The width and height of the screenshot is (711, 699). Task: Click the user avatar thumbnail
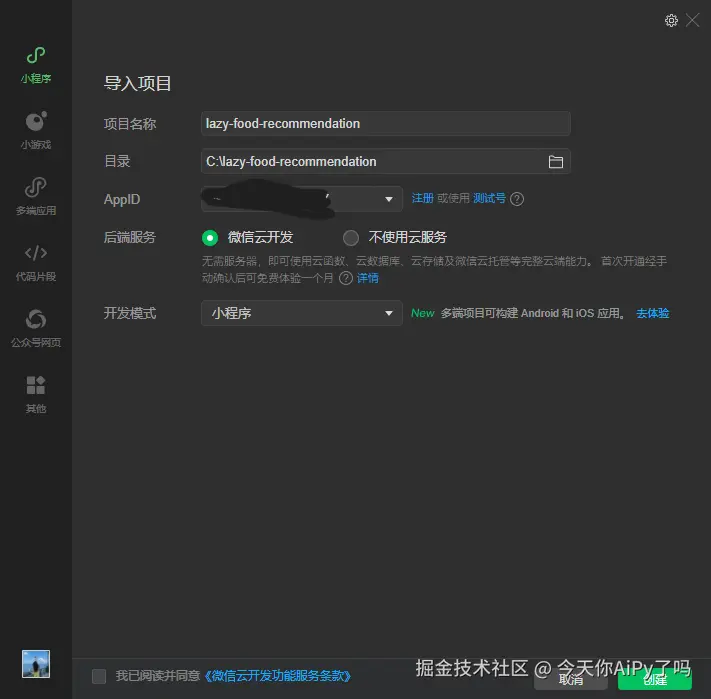click(x=36, y=664)
